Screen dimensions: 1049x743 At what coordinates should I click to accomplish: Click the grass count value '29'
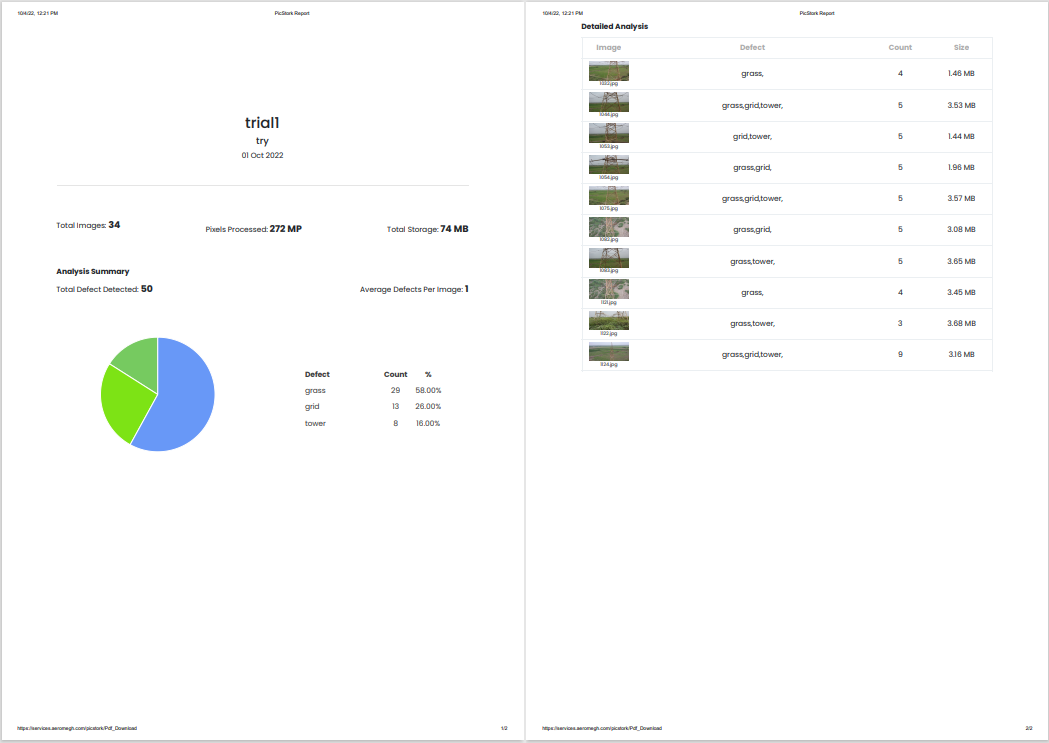(x=395, y=391)
